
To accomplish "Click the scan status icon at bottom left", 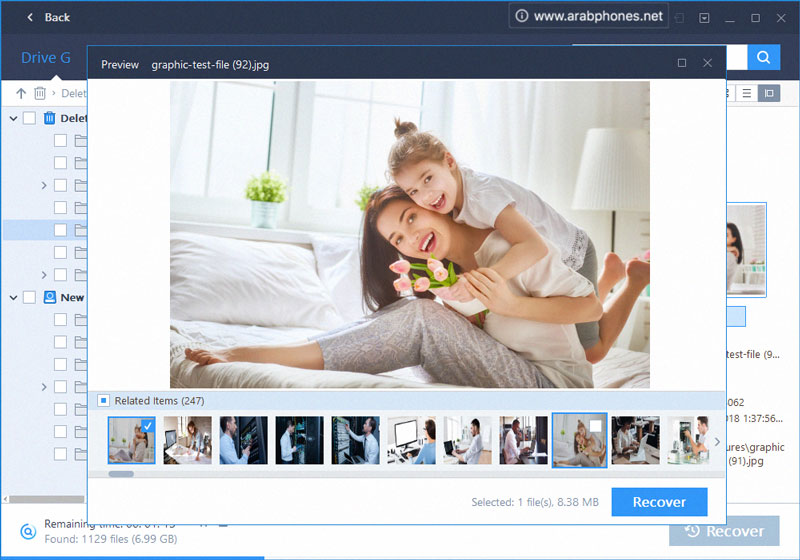I will [x=28, y=531].
